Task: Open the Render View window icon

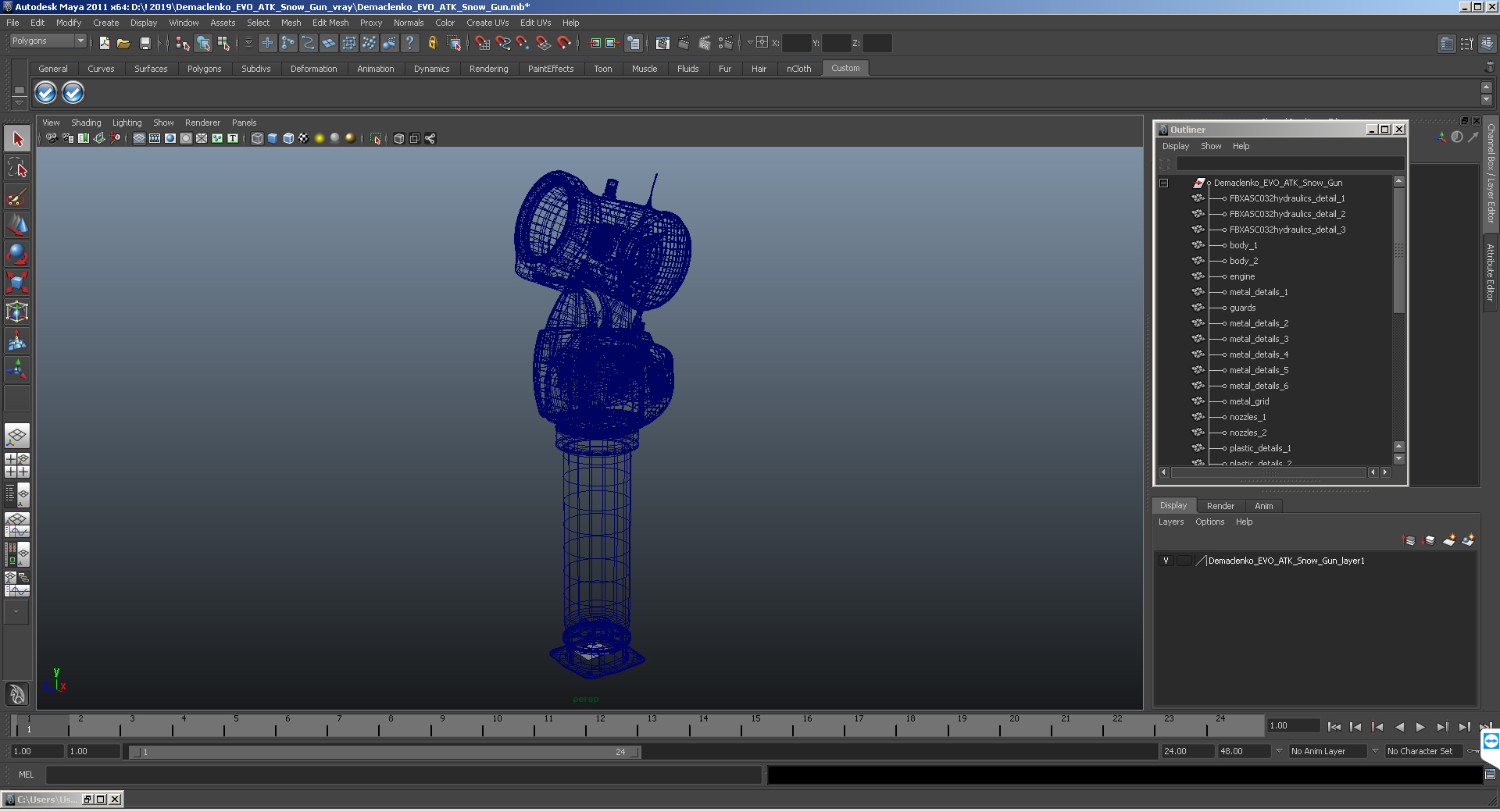Action: click(x=662, y=43)
